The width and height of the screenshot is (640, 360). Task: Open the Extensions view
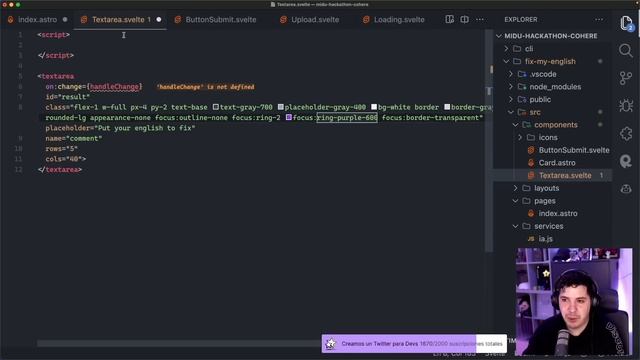click(626, 133)
